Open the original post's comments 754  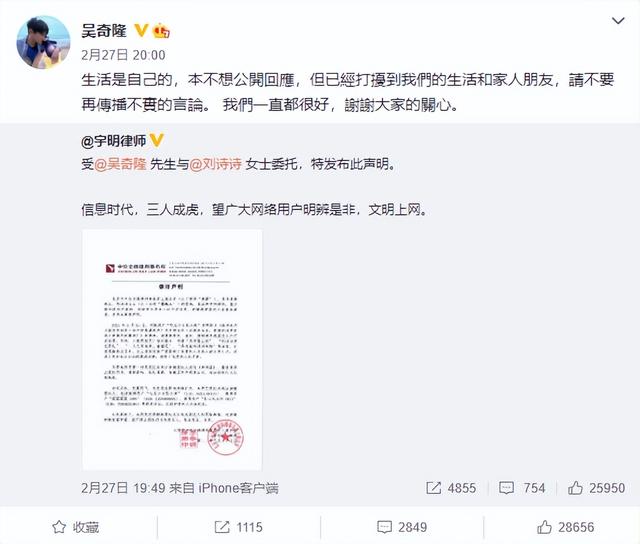click(522, 488)
